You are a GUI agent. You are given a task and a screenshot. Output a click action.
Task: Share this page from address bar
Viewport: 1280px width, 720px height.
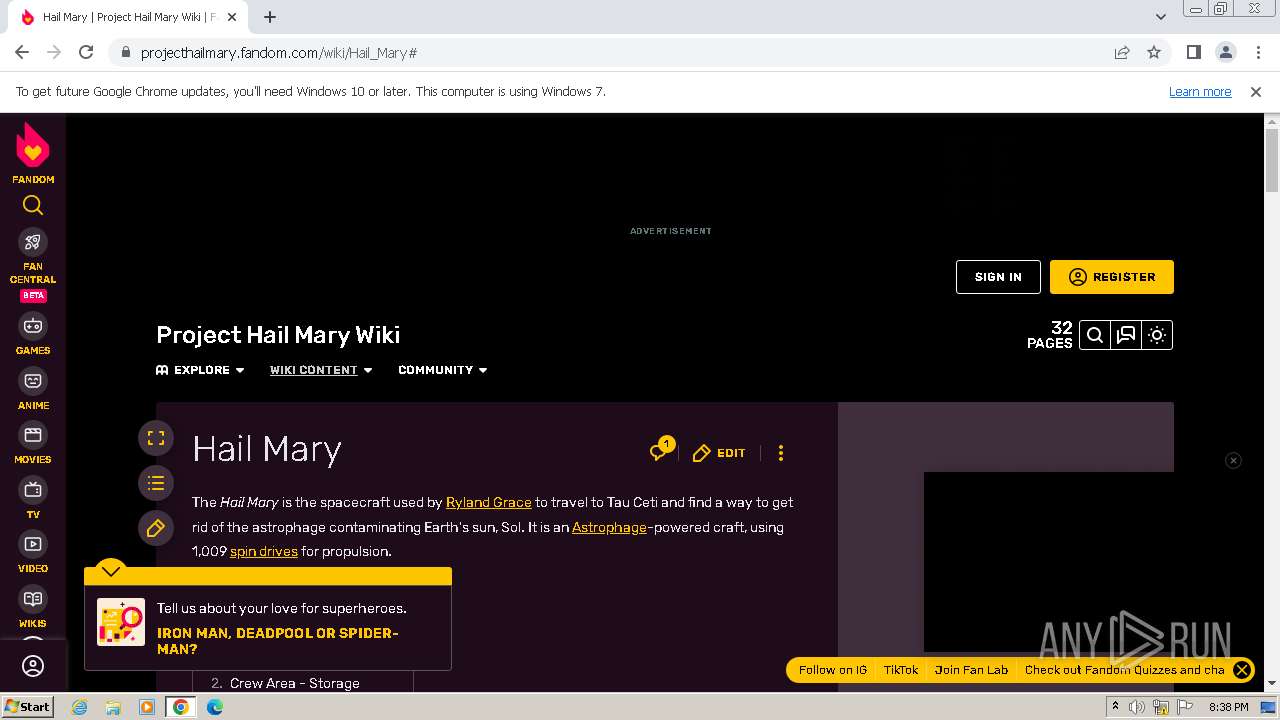(1122, 52)
